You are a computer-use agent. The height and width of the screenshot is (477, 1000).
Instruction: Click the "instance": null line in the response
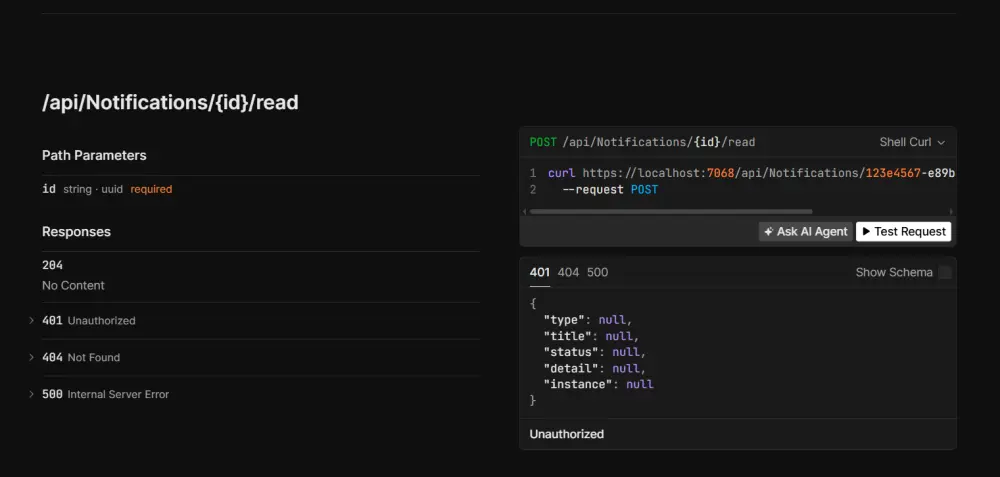(598, 385)
